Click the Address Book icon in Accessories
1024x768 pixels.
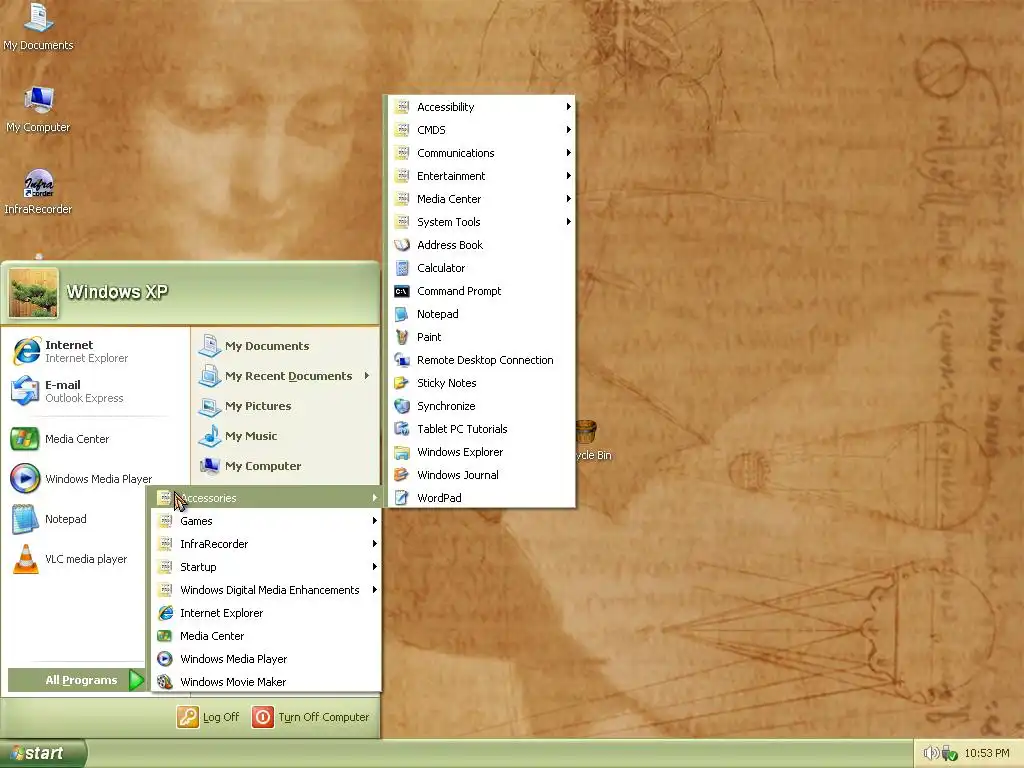point(402,245)
